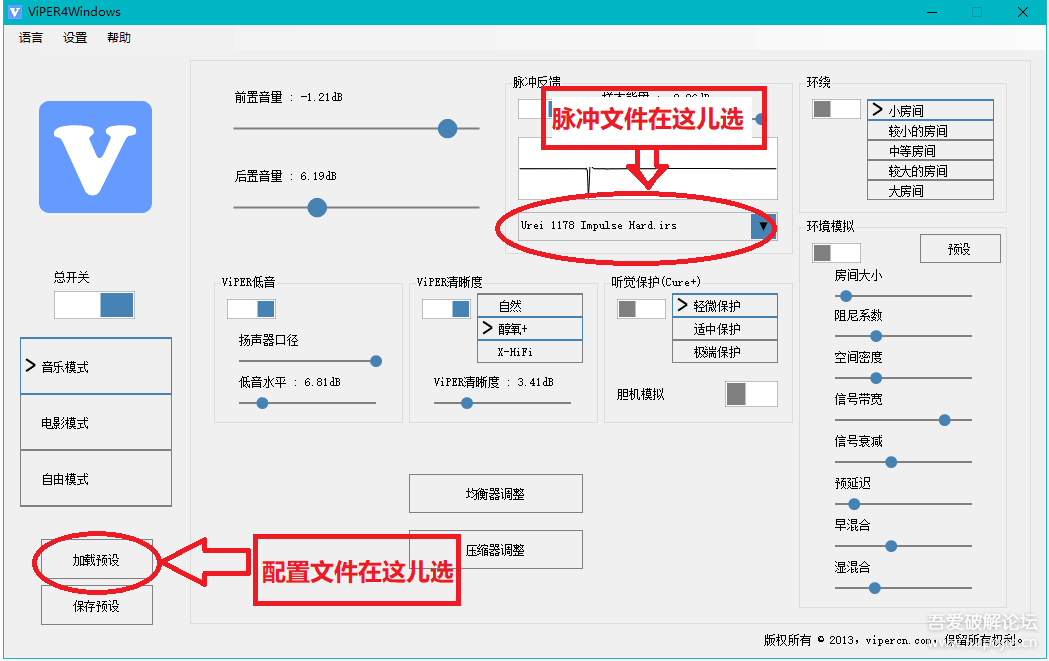Close the ViPER4Windows window

(x=1023, y=12)
